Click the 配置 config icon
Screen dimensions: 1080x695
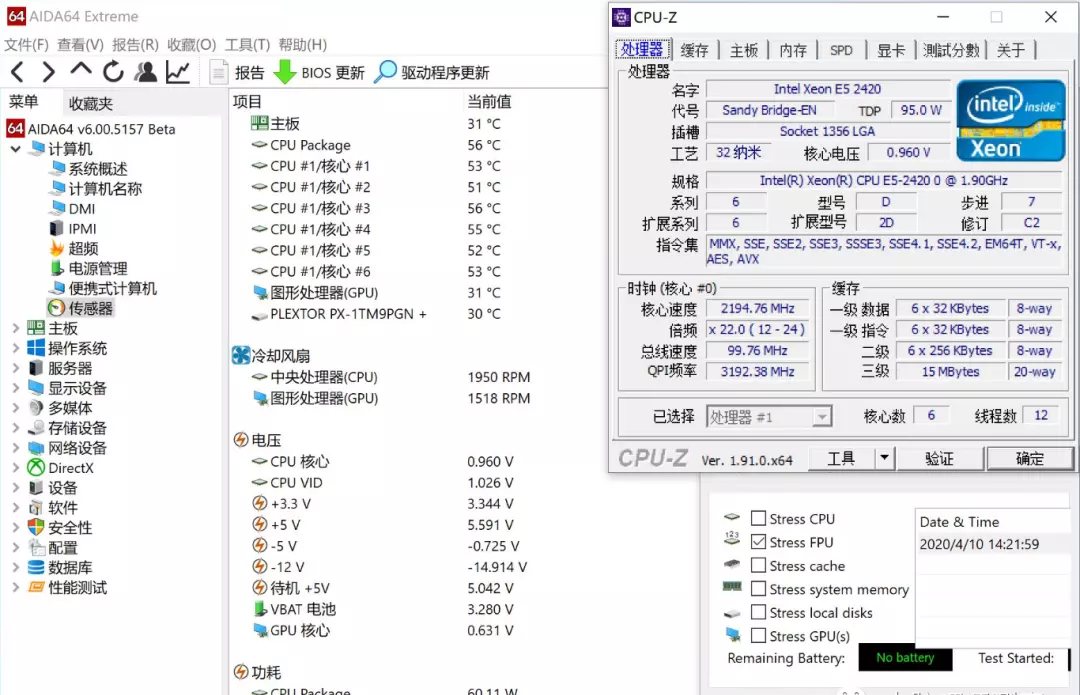click(36, 548)
